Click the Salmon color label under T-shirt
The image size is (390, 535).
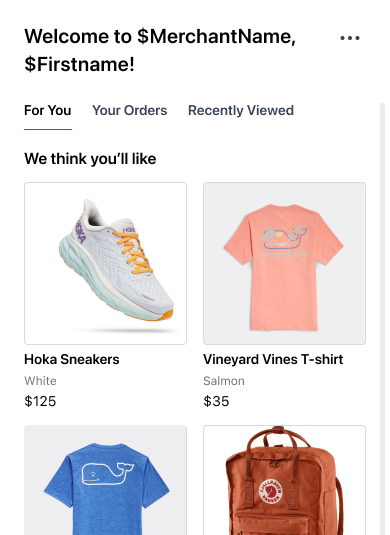point(224,381)
